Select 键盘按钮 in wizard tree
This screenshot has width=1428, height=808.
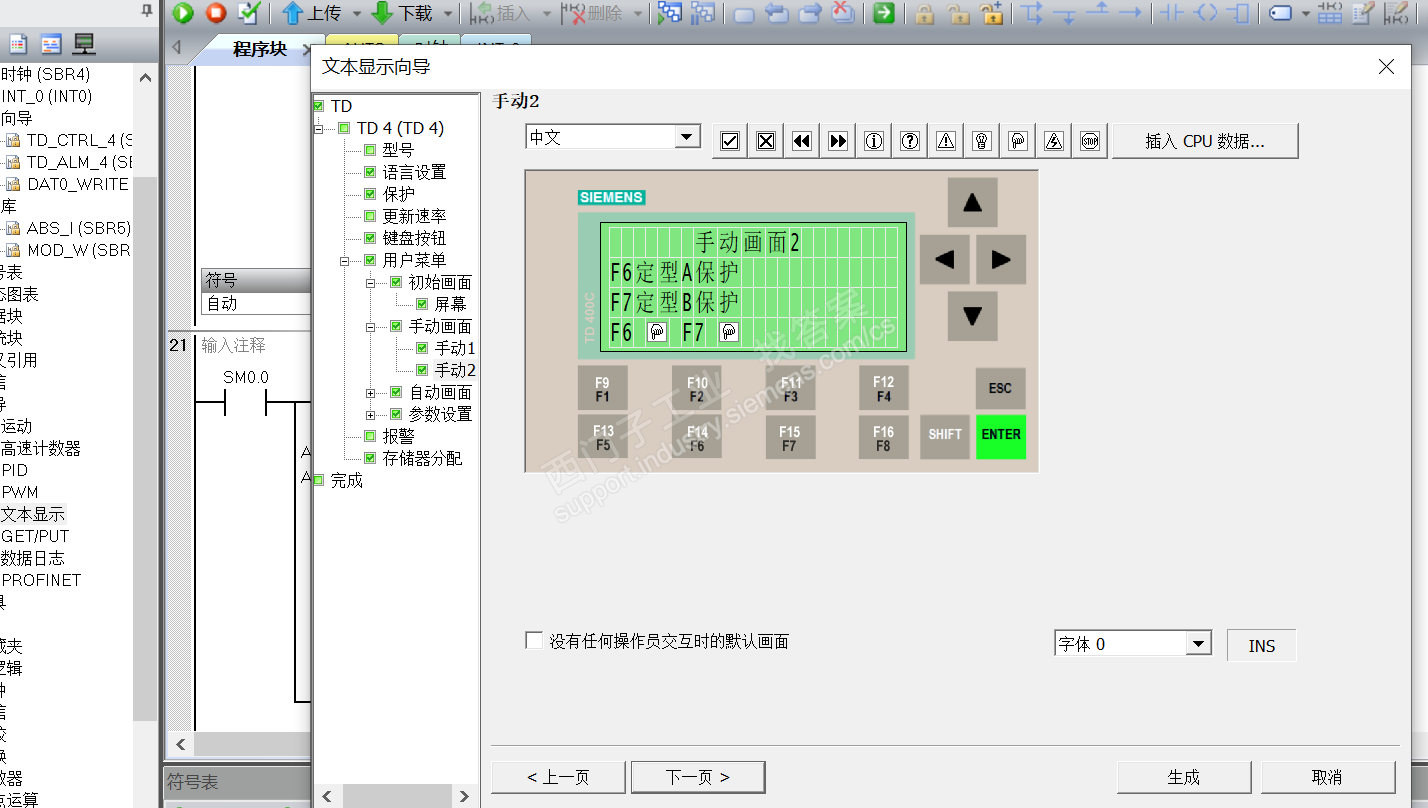coord(414,238)
